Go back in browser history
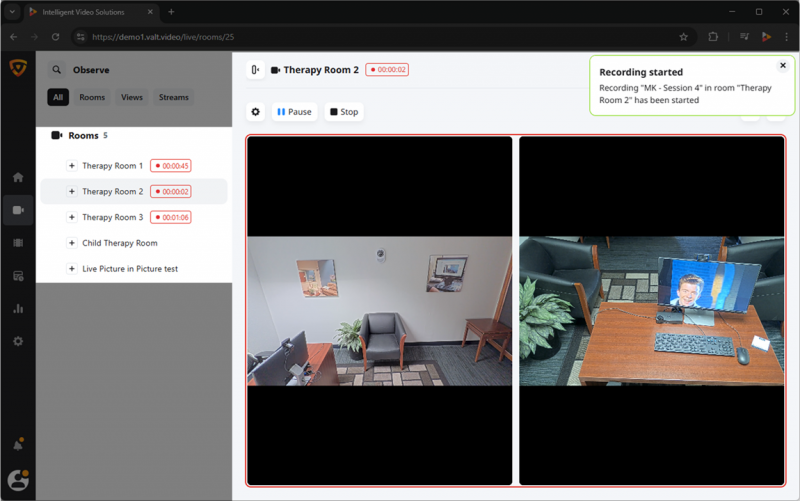 tap(14, 37)
